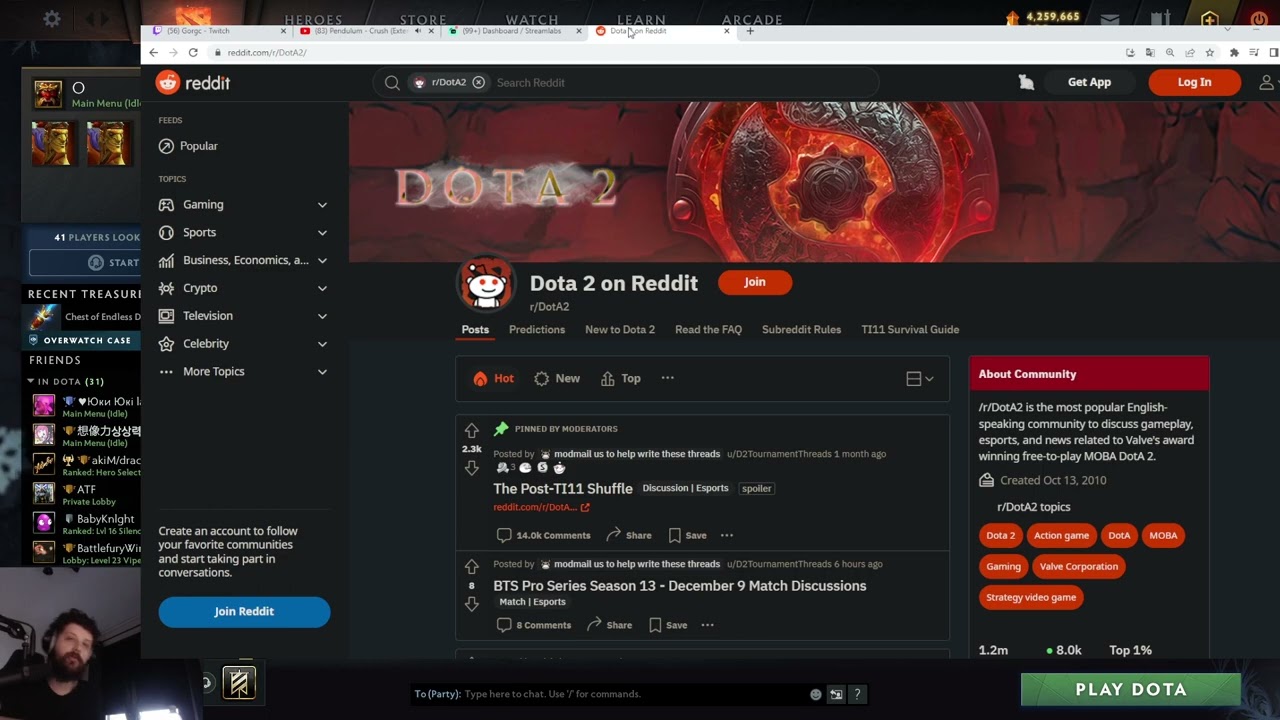Open the Subreddit Rules tab

point(801,329)
